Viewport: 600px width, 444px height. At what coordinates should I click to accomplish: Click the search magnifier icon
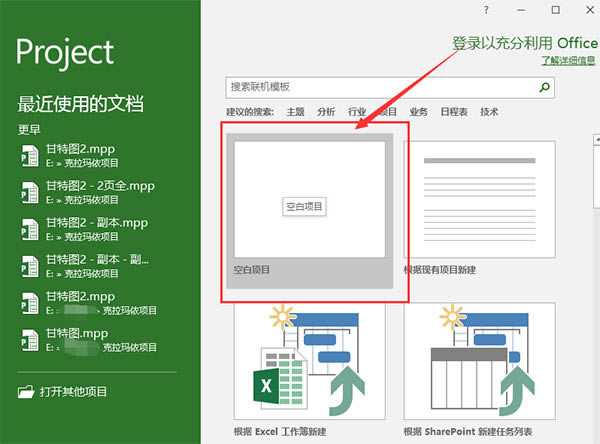coord(545,87)
